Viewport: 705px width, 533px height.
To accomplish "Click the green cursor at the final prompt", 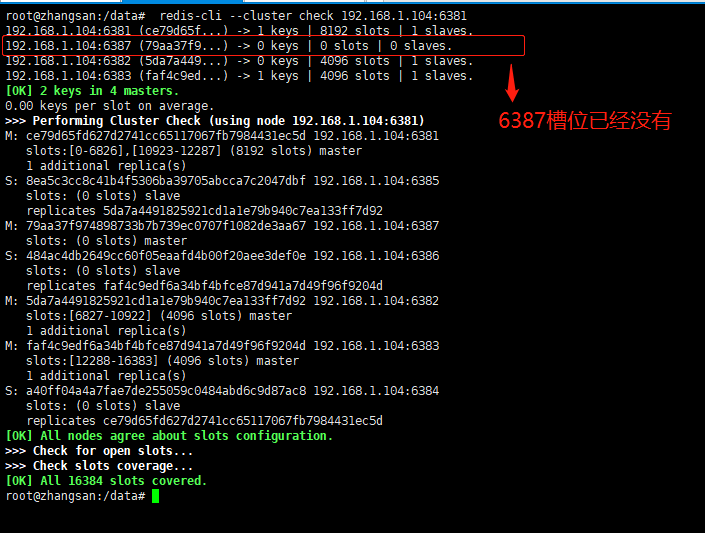I will [156, 496].
